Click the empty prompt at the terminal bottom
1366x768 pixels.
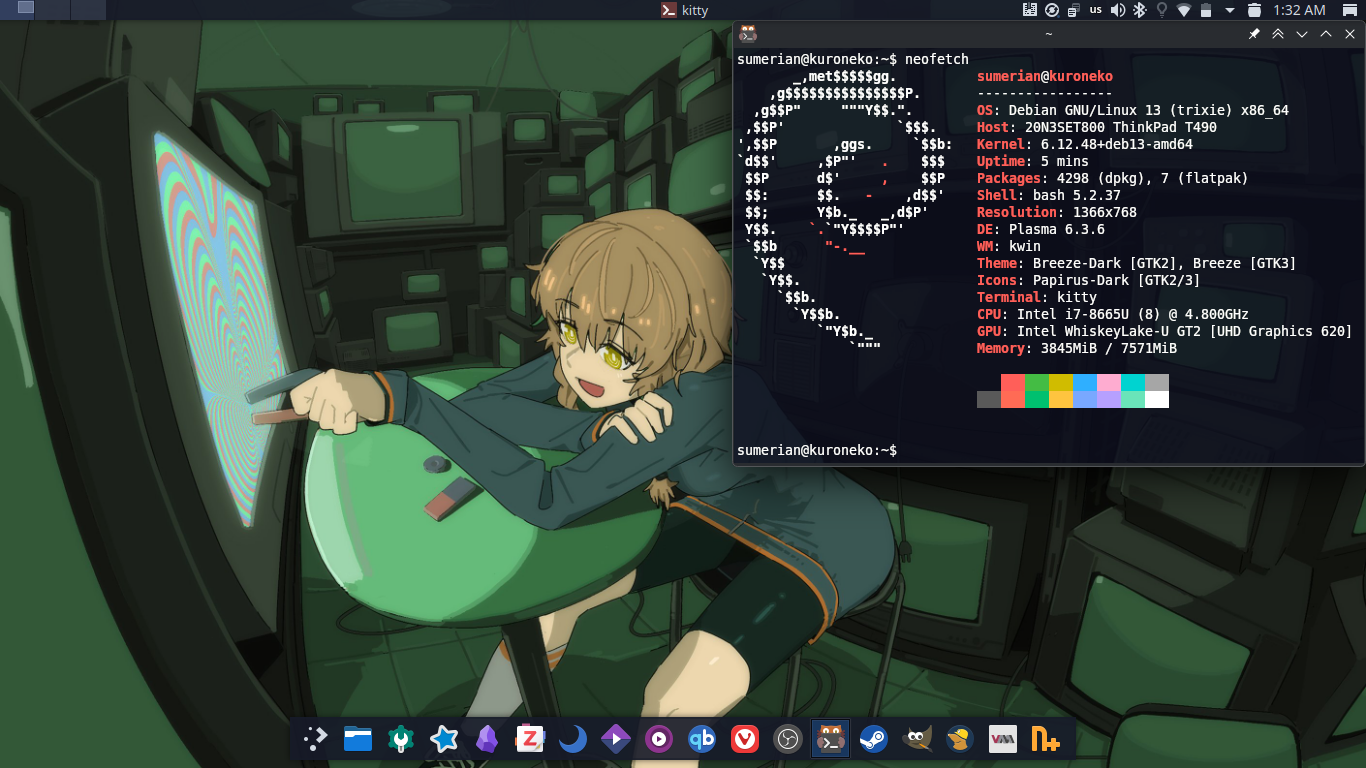(817, 451)
